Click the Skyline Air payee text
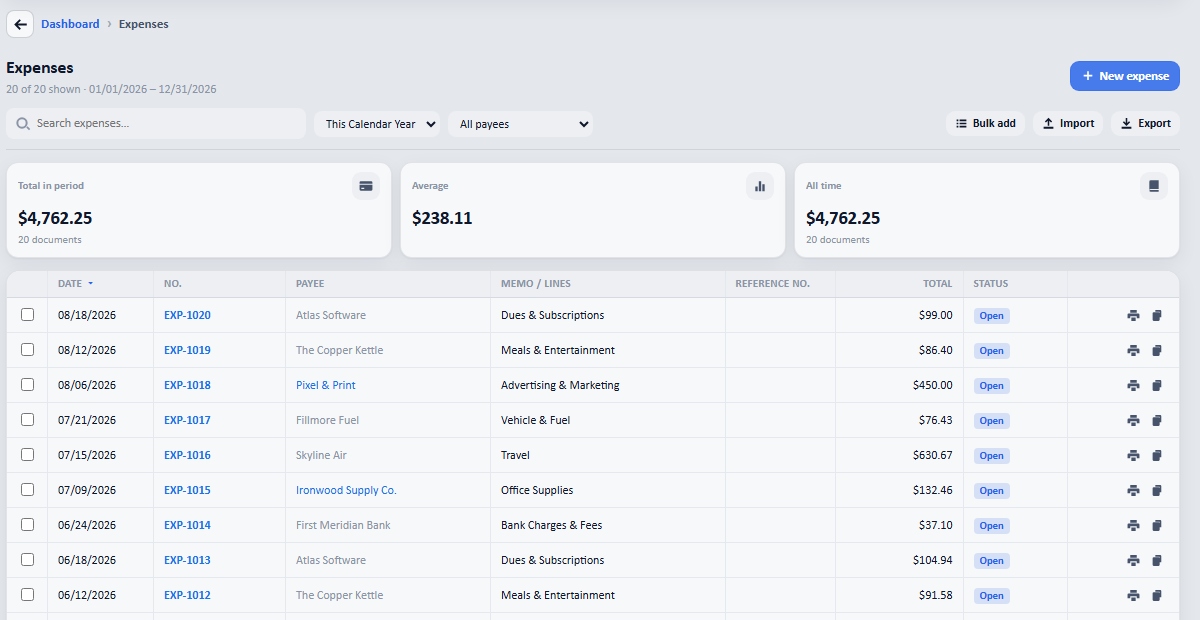 coord(321,456)
